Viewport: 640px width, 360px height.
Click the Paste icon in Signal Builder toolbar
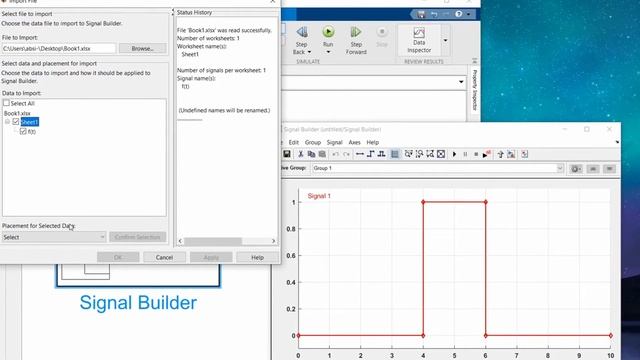[322, 154]
